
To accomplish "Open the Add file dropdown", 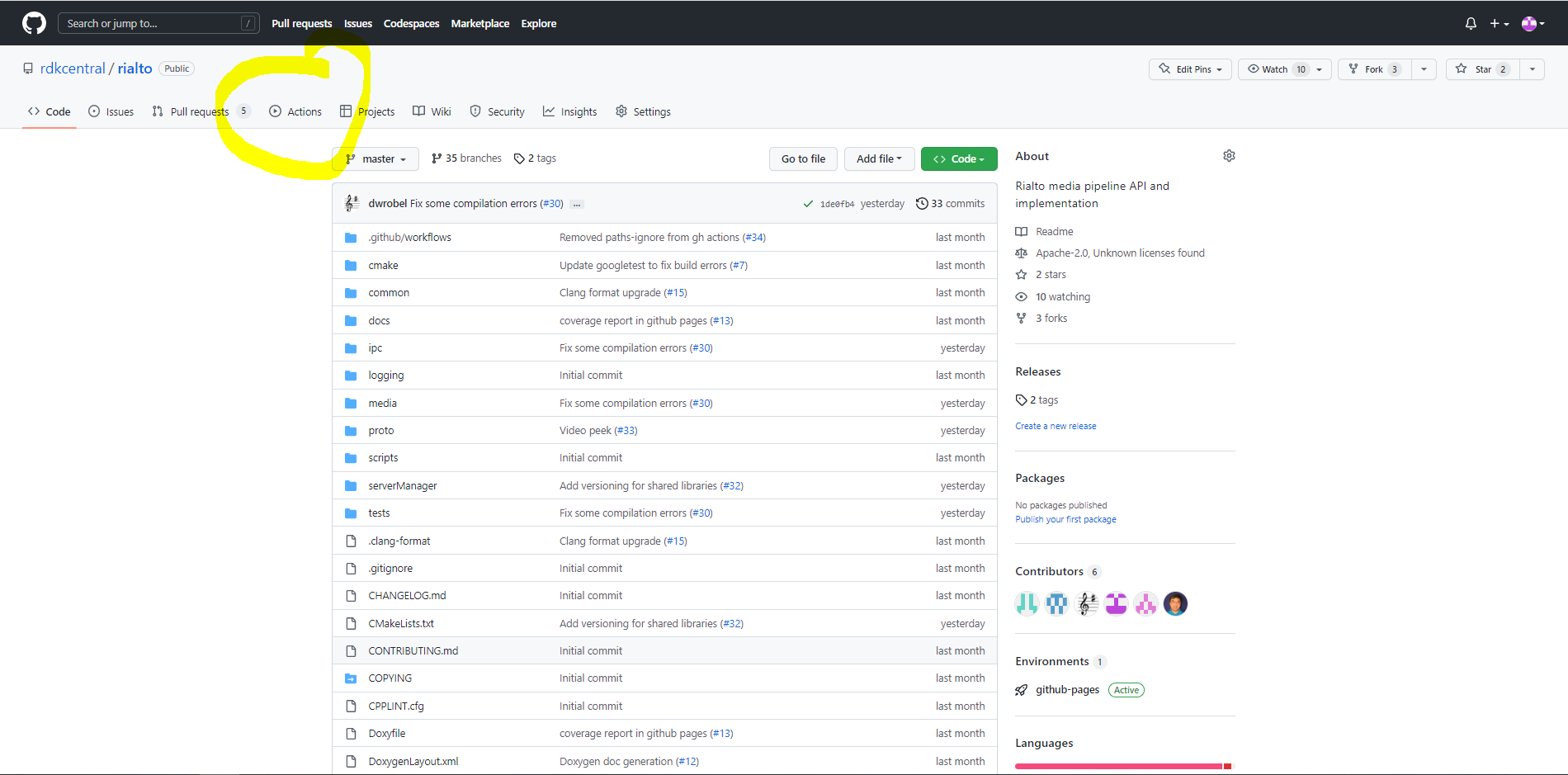I will click(879, 158).
